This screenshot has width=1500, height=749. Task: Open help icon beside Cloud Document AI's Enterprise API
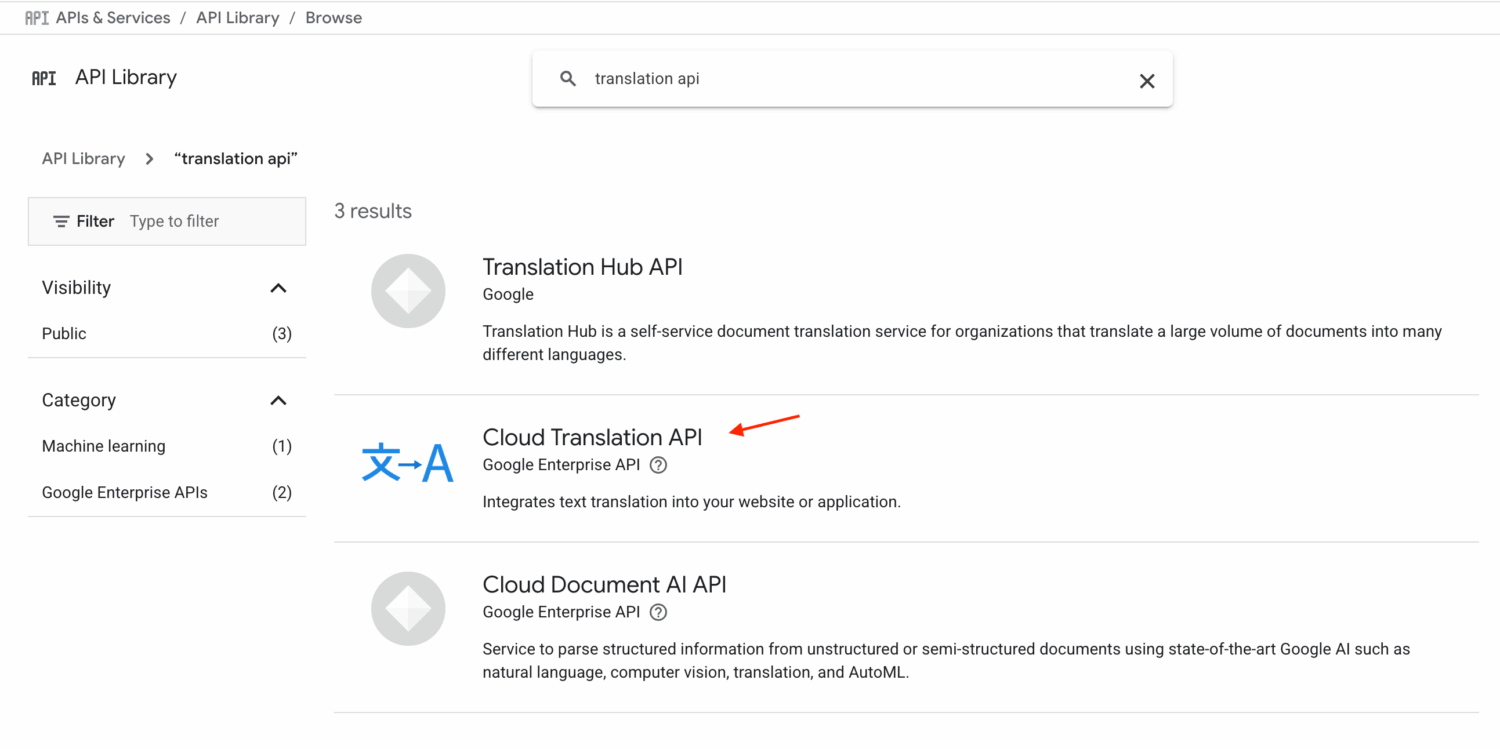point(658,612)
